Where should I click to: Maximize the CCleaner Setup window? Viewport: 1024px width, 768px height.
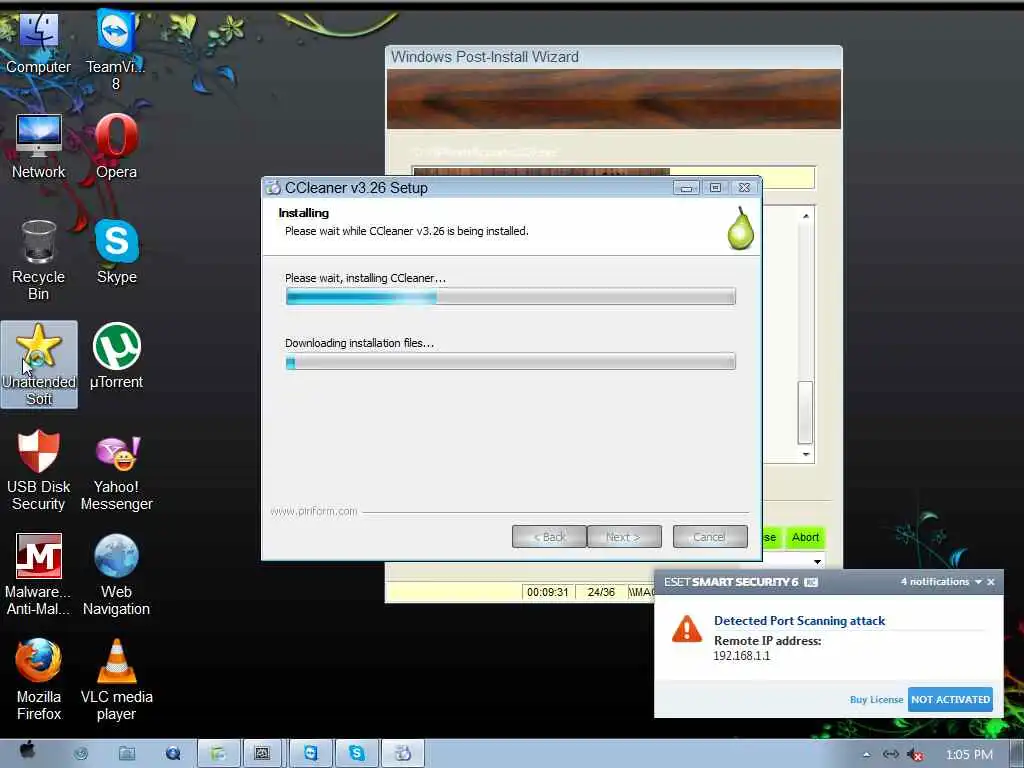(x=715, y=188)
